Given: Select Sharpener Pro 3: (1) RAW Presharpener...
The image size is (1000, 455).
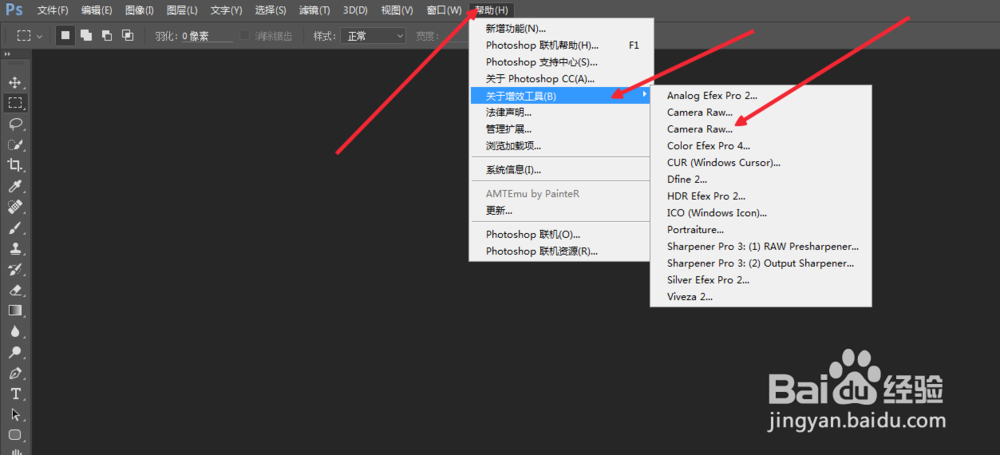Looking at the screenshot, I should [761, 246].
